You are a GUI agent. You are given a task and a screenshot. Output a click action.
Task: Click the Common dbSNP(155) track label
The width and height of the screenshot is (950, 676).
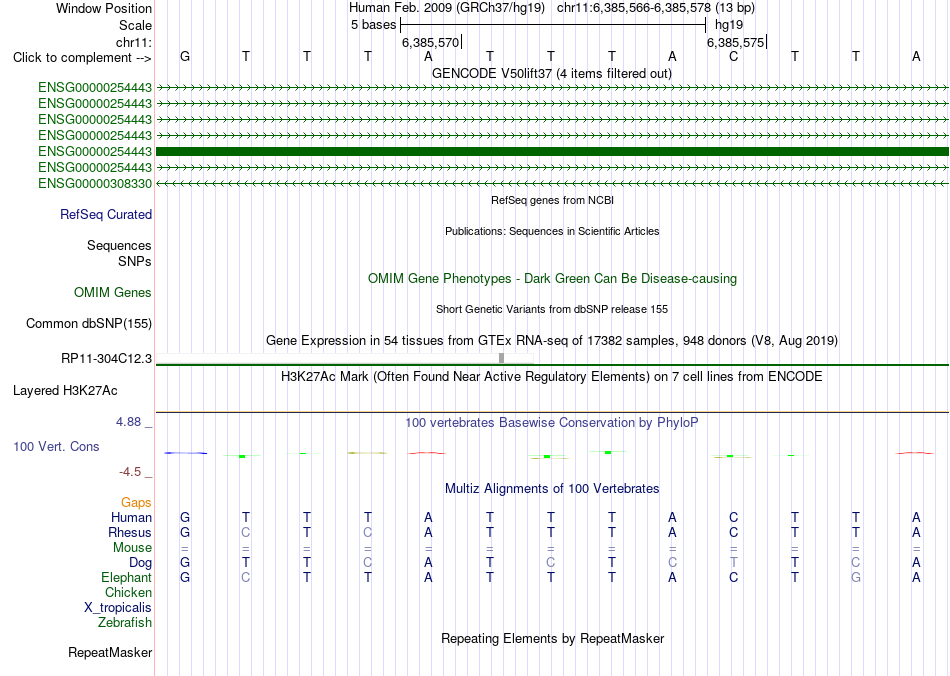(x=89, y=323)
